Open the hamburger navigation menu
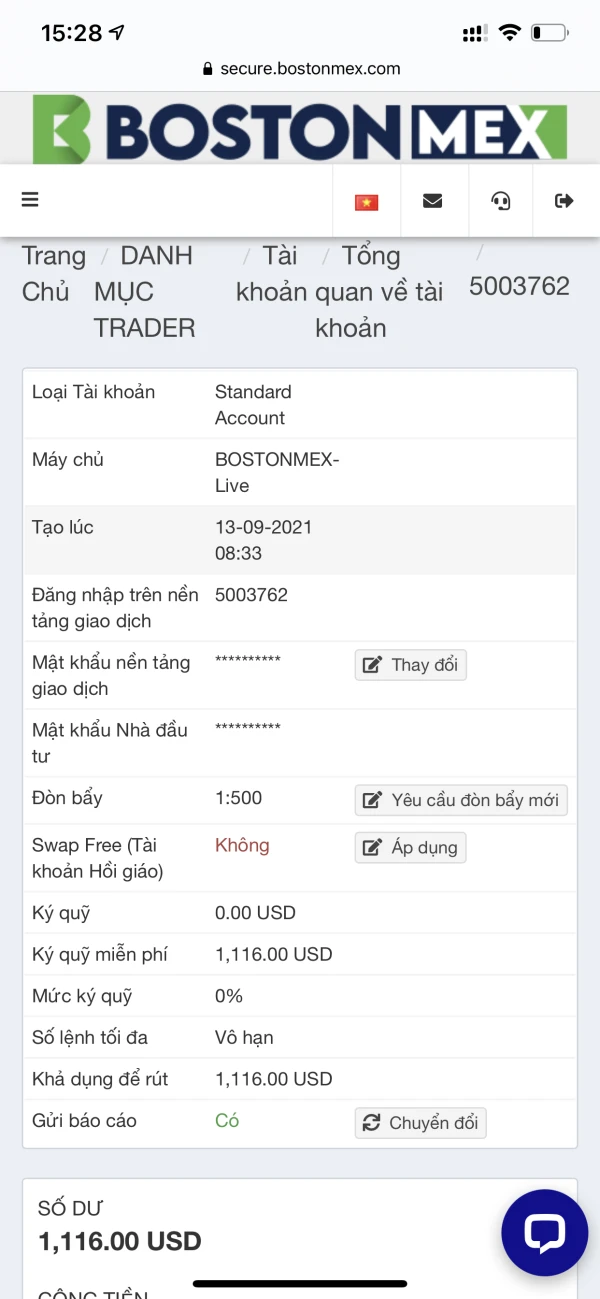The width and height of the screenshot is (600, 1299). [30, 200]
